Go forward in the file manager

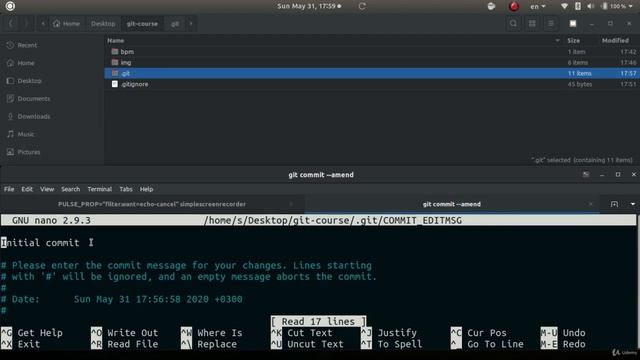point(26,24)
